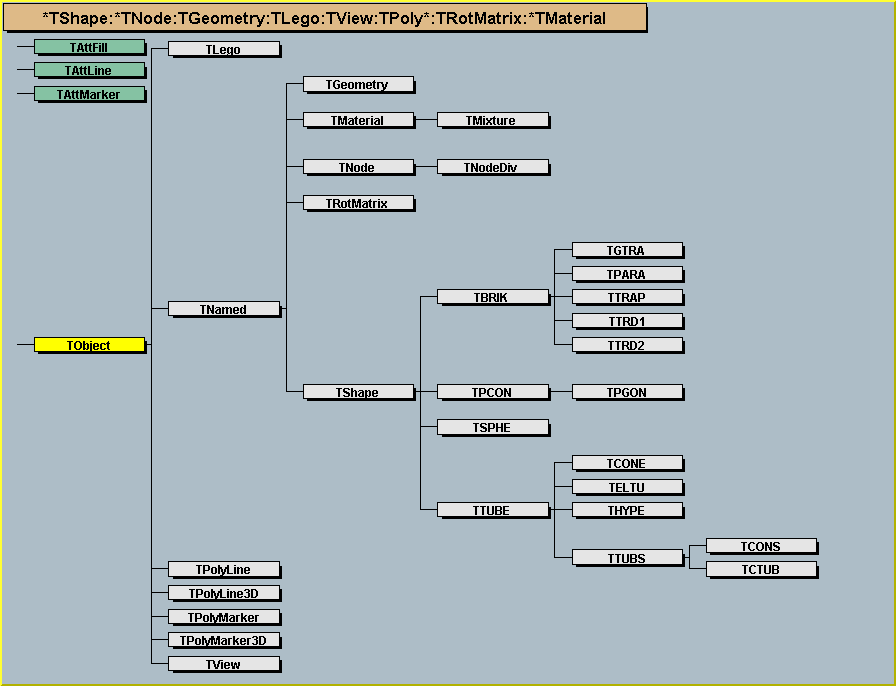Image resolution: width=896 pixels, height=686 pixels.
Task: Select the TView class node
Action: tap(223, 664)
